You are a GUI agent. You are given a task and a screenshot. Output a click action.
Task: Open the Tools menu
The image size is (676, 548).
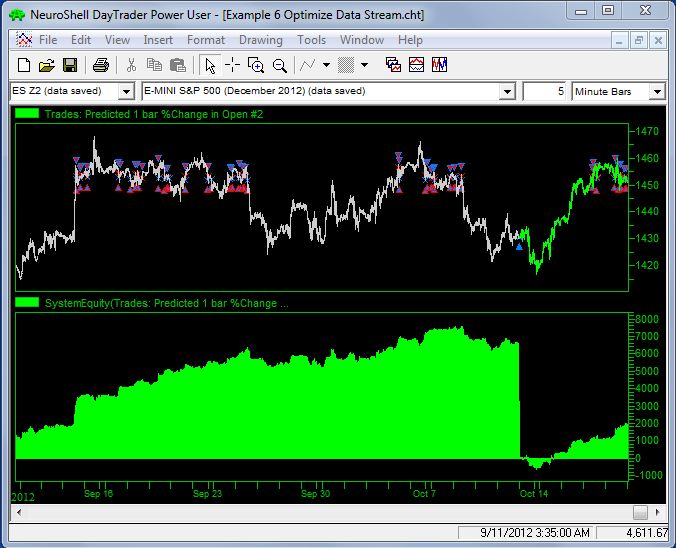point(311,40)
